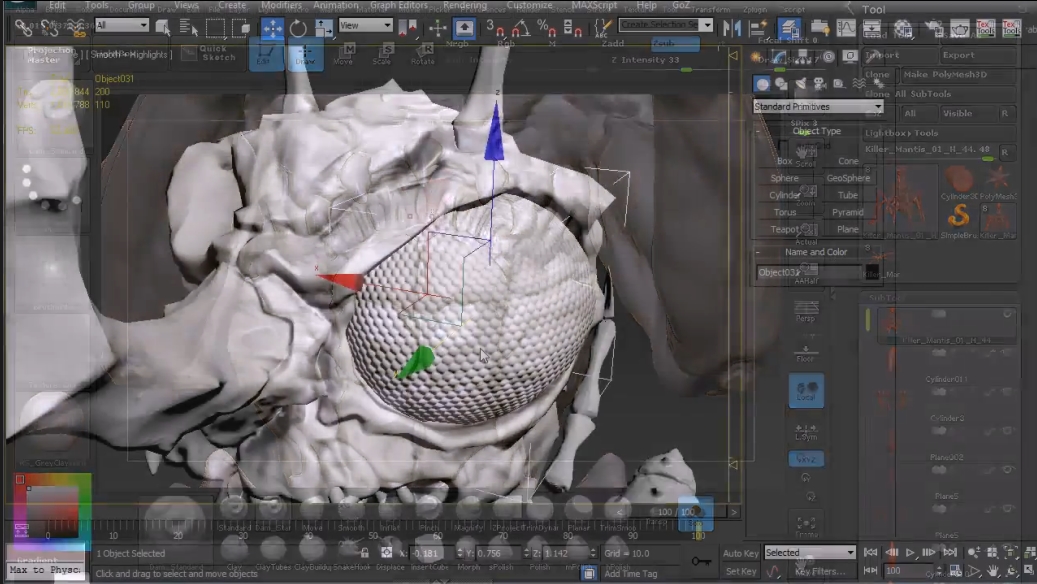
Task: Activate the Select and Scale tool
Action: tap(323, 28)
